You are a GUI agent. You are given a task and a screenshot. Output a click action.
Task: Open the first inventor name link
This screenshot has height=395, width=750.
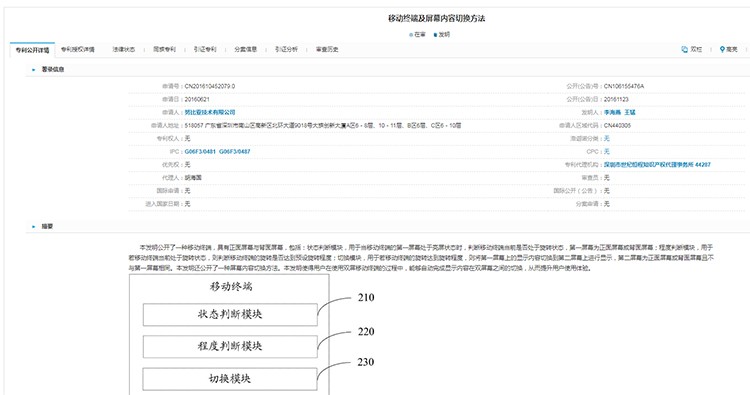[612, 112]
